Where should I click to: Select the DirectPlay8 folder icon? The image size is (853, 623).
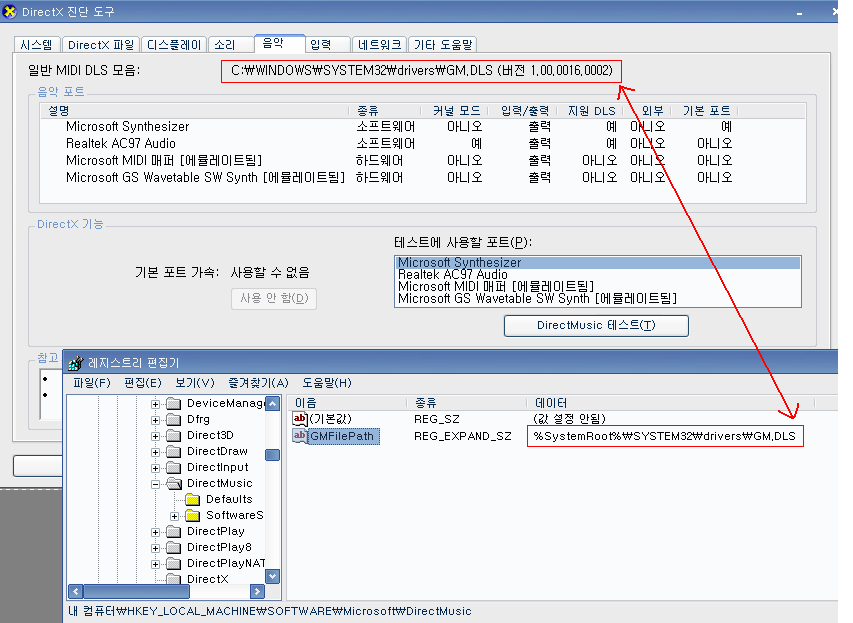click(x=174, y=547)
